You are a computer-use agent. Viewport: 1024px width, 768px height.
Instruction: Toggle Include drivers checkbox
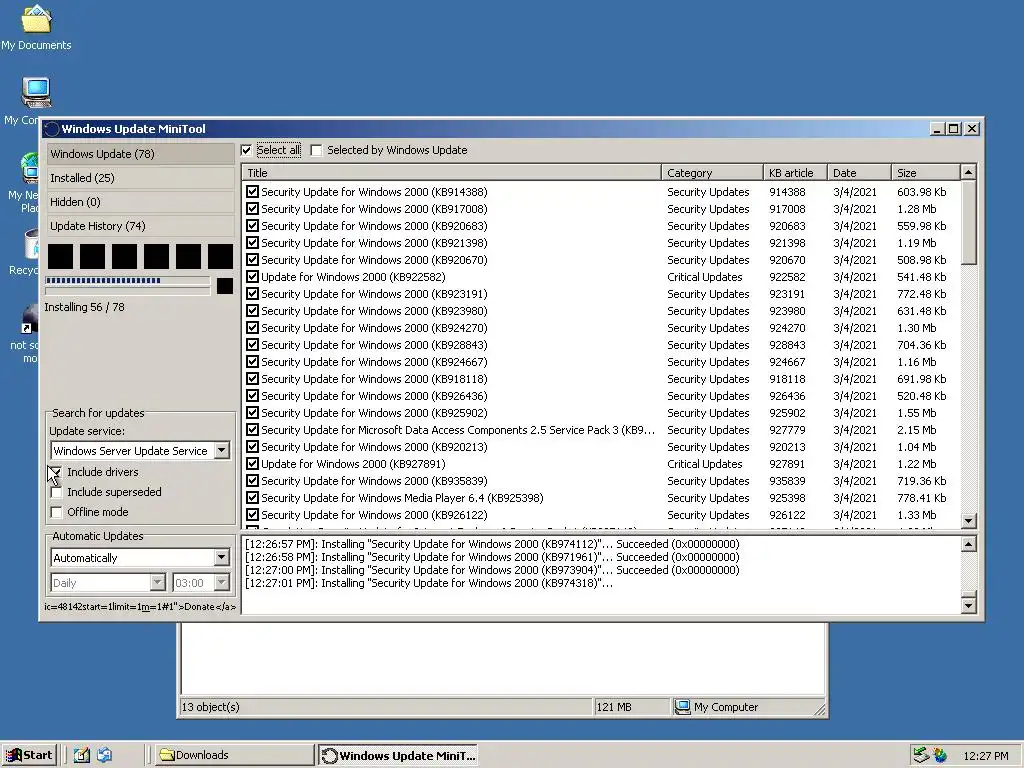(x=57, y=472)
